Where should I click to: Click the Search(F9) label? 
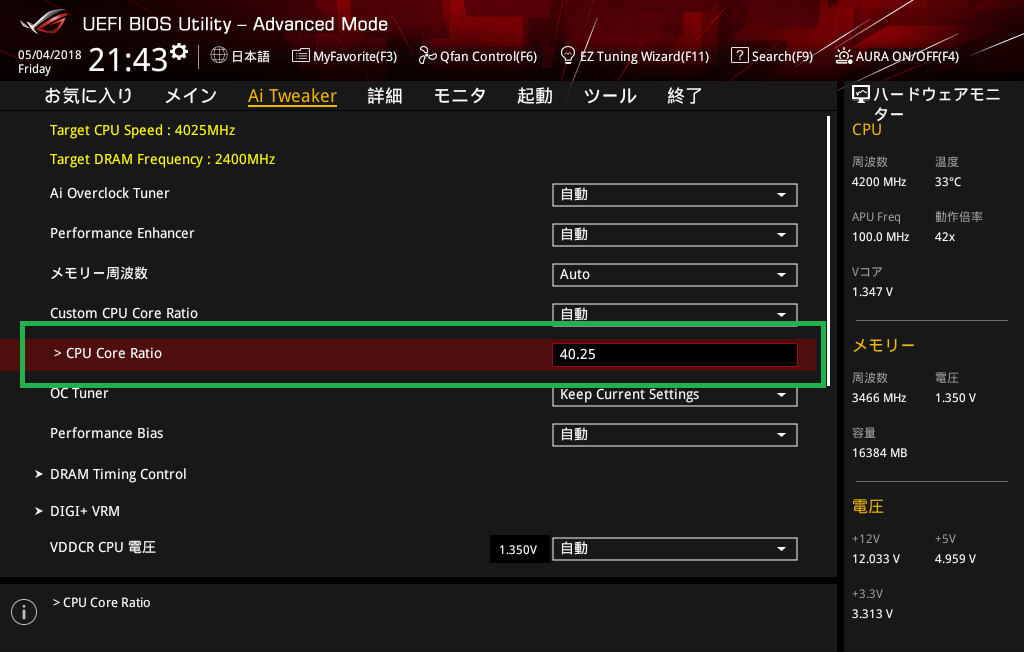coord(782,56)
